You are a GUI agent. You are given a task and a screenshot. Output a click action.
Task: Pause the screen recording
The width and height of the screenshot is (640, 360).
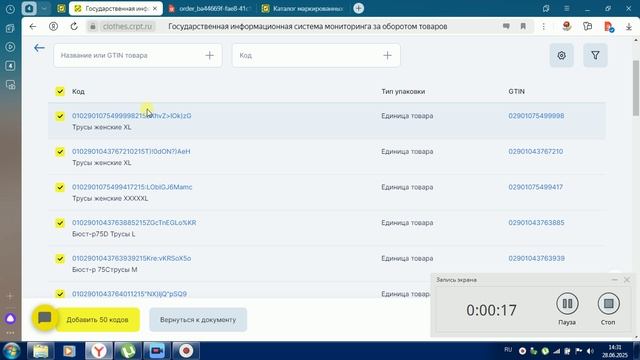[x=567, y=304]
